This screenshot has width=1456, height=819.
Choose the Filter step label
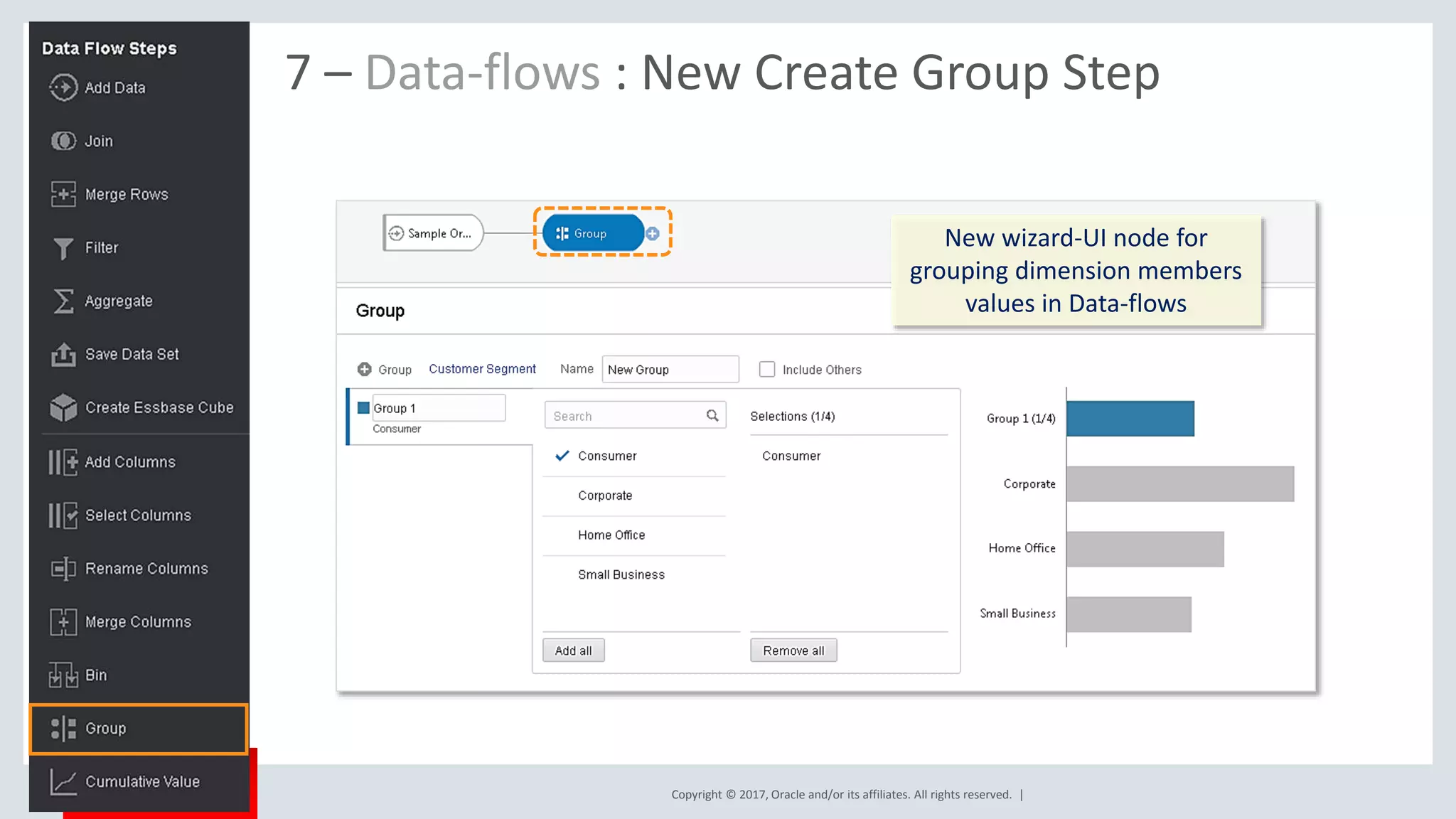pyautogui.click(x=102, y=248)
